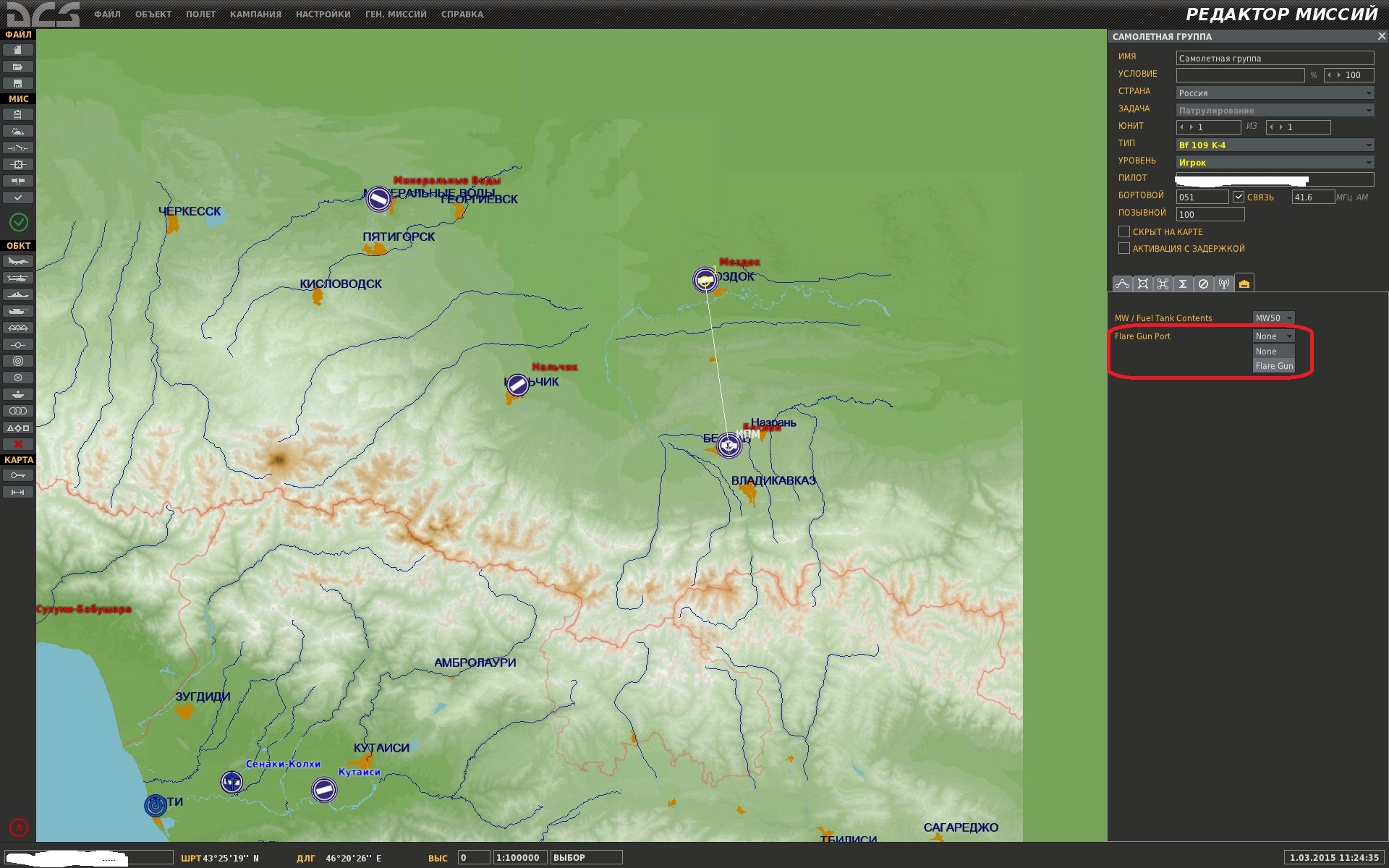Expand the ТИП aircraft type dropdown
Image resolution: width=1389 pixels, height=868 pixels.
(x=1275, y=145)
